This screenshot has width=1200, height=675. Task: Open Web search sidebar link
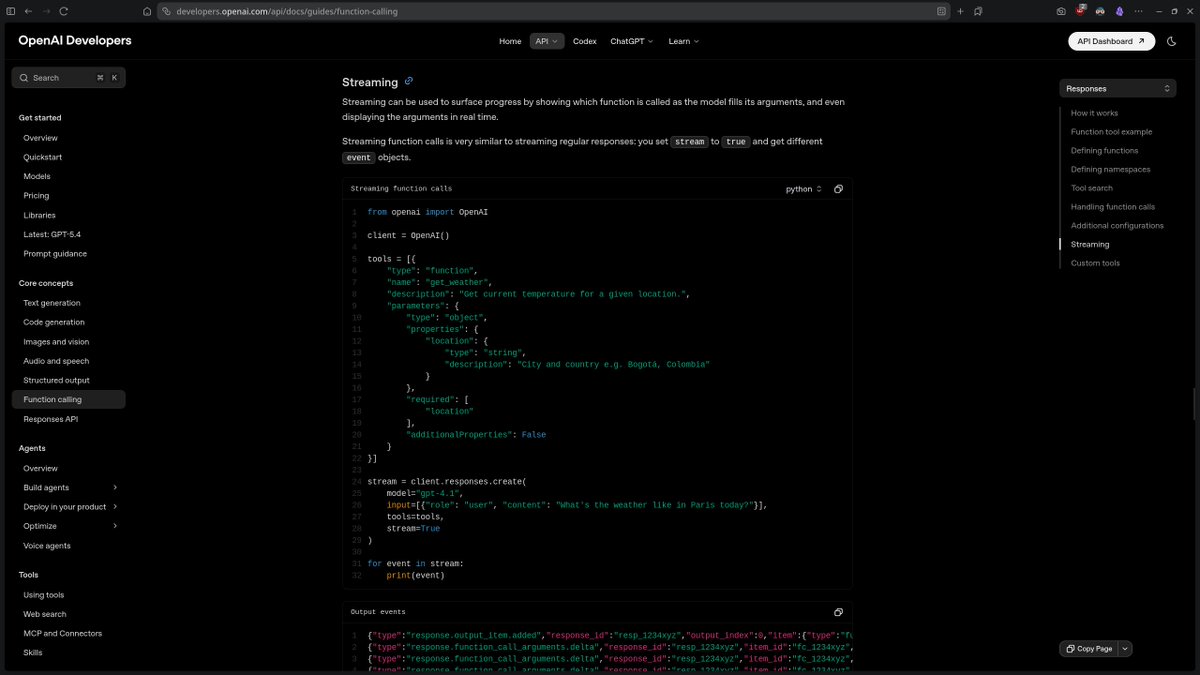click(x=45, y=614)
